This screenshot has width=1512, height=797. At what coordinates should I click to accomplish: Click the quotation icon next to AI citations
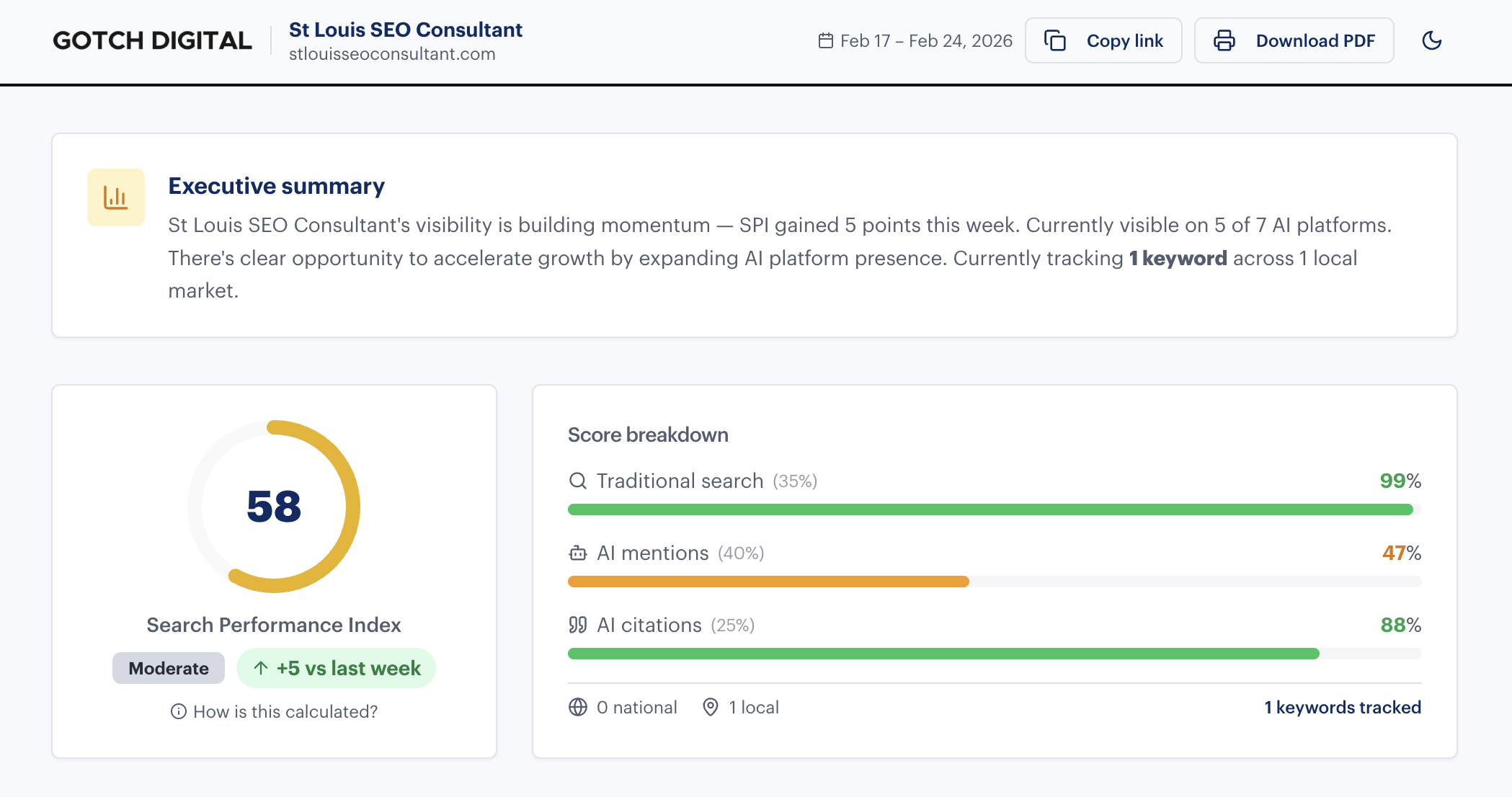coord(579,625)
